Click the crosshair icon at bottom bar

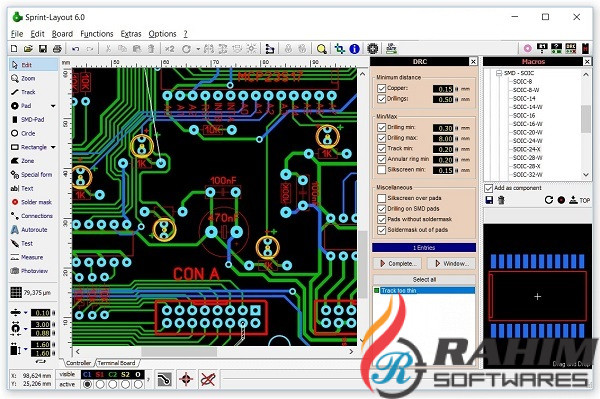point(186,379)
